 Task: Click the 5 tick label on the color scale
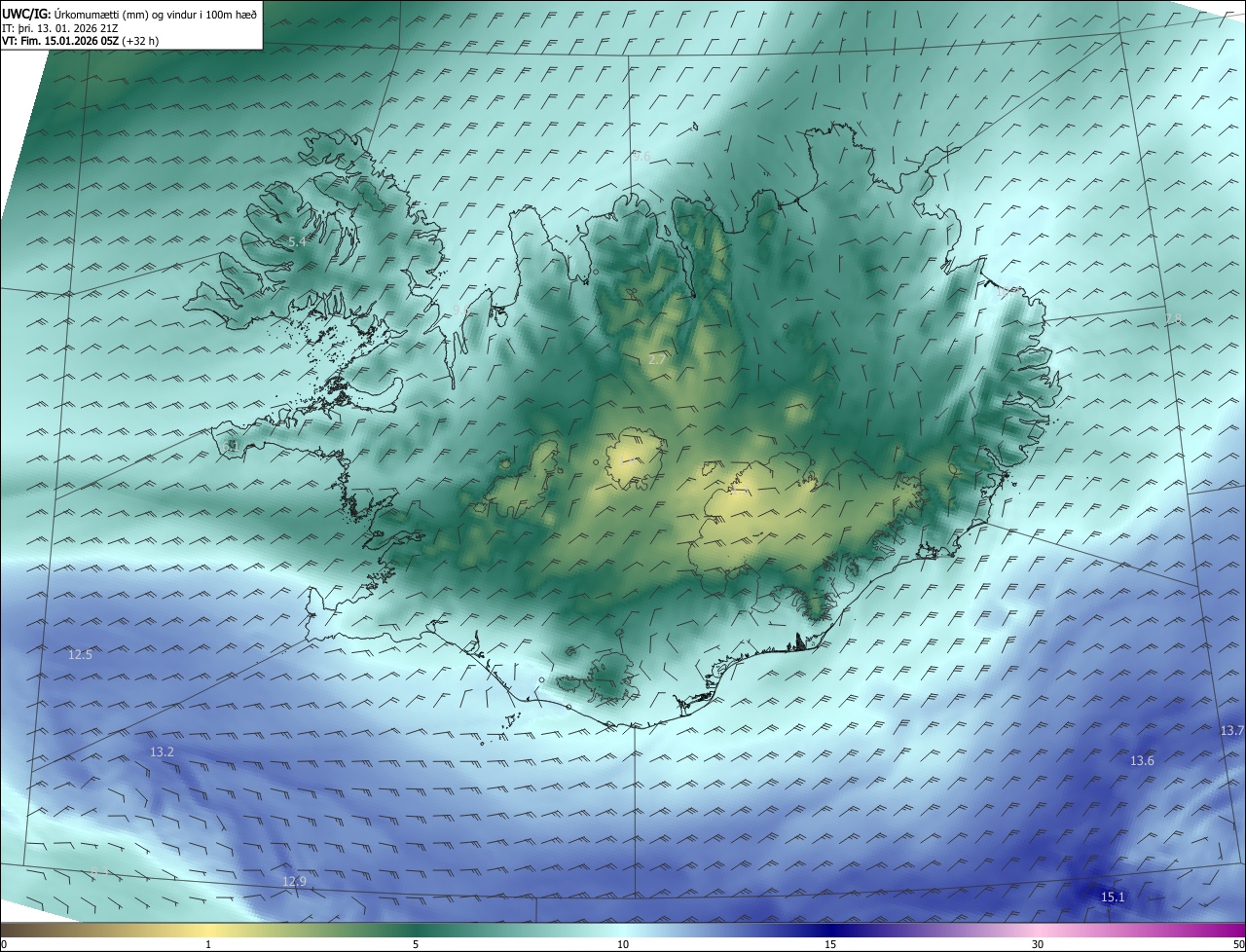click(416, 944)
